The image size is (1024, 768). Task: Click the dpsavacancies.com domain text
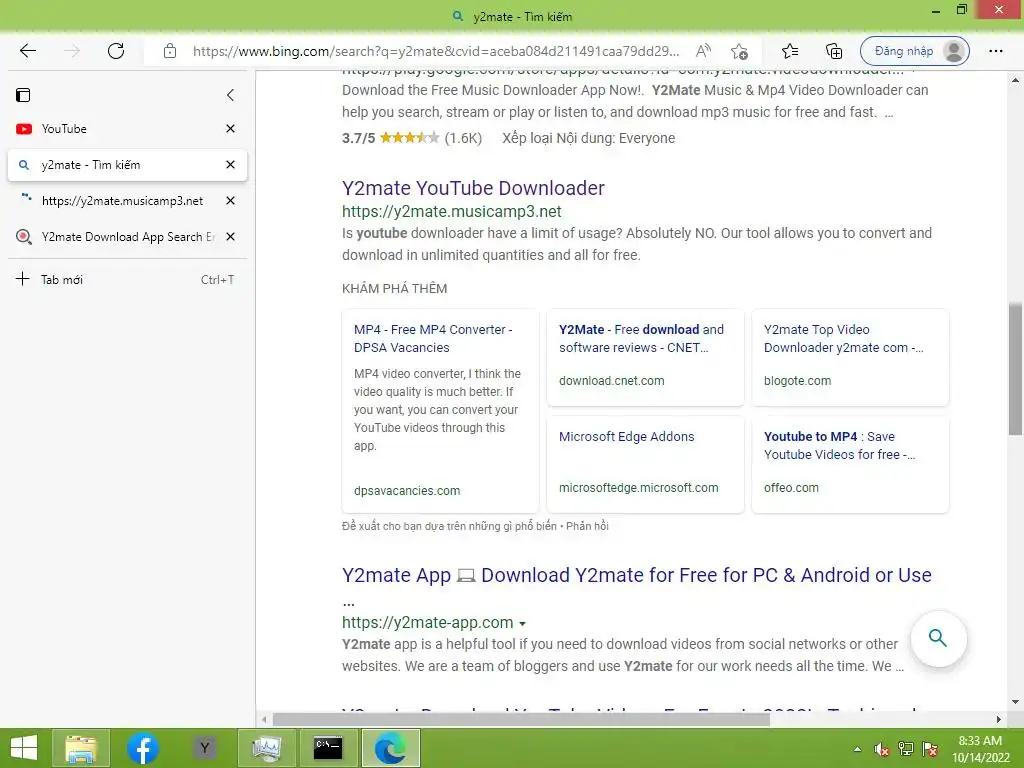407,491
